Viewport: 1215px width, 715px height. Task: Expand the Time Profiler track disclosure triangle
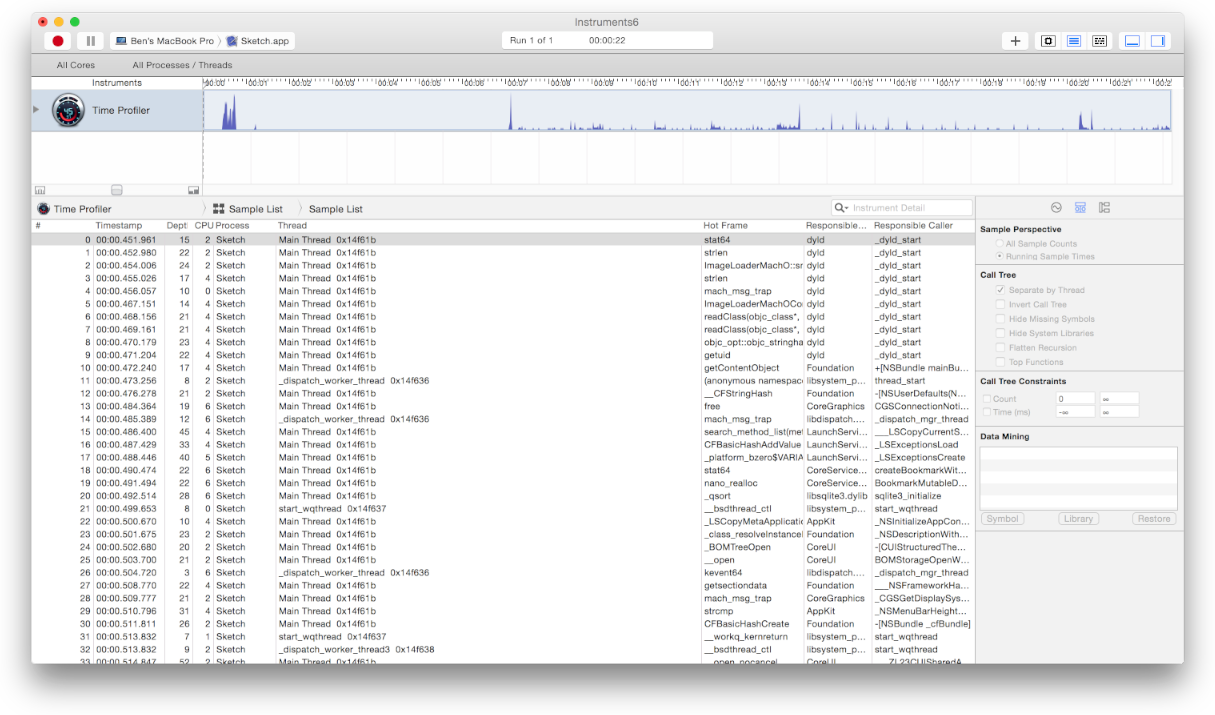(x=37, y=109)
